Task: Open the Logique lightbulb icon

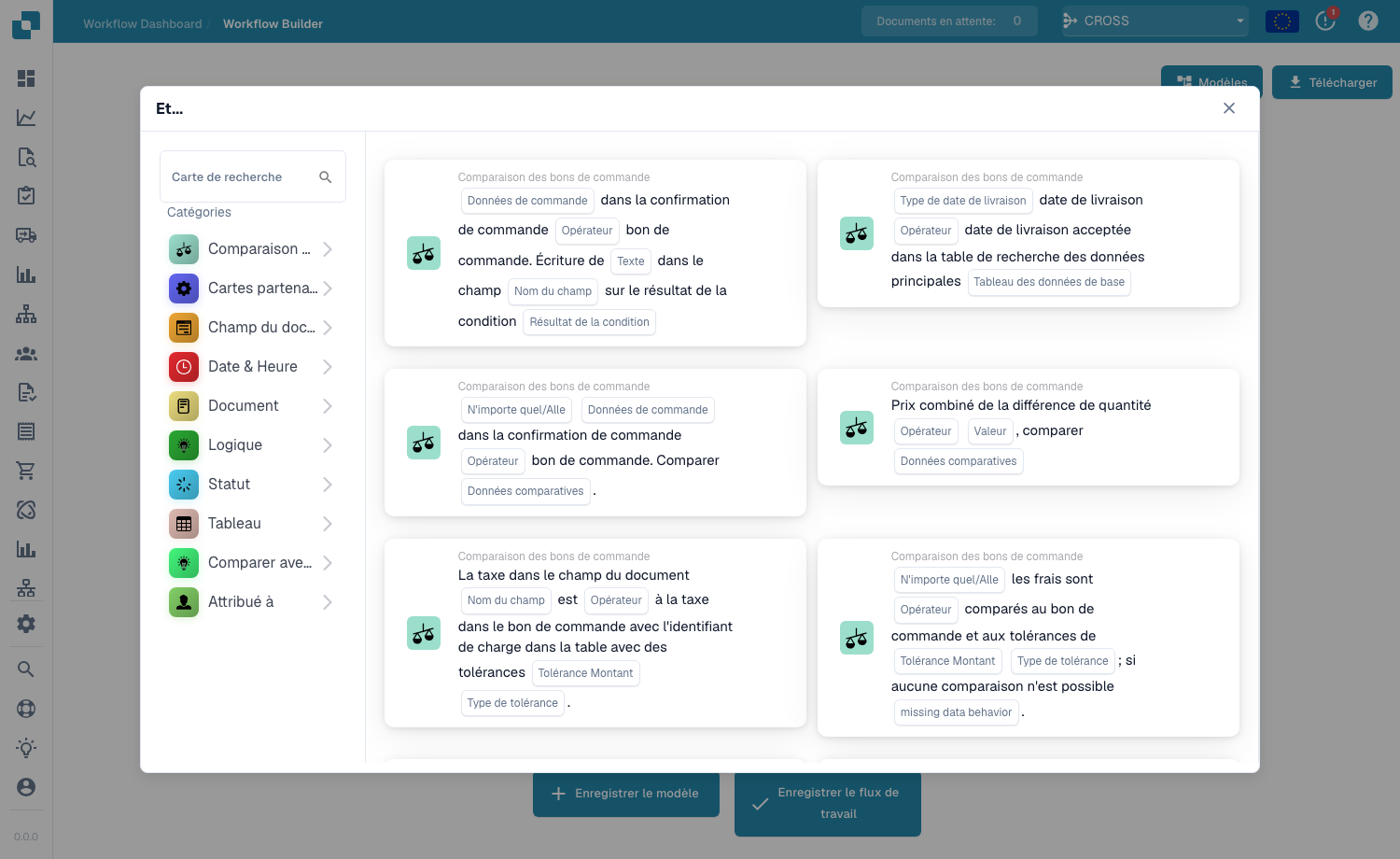Action: click(184, 445)
